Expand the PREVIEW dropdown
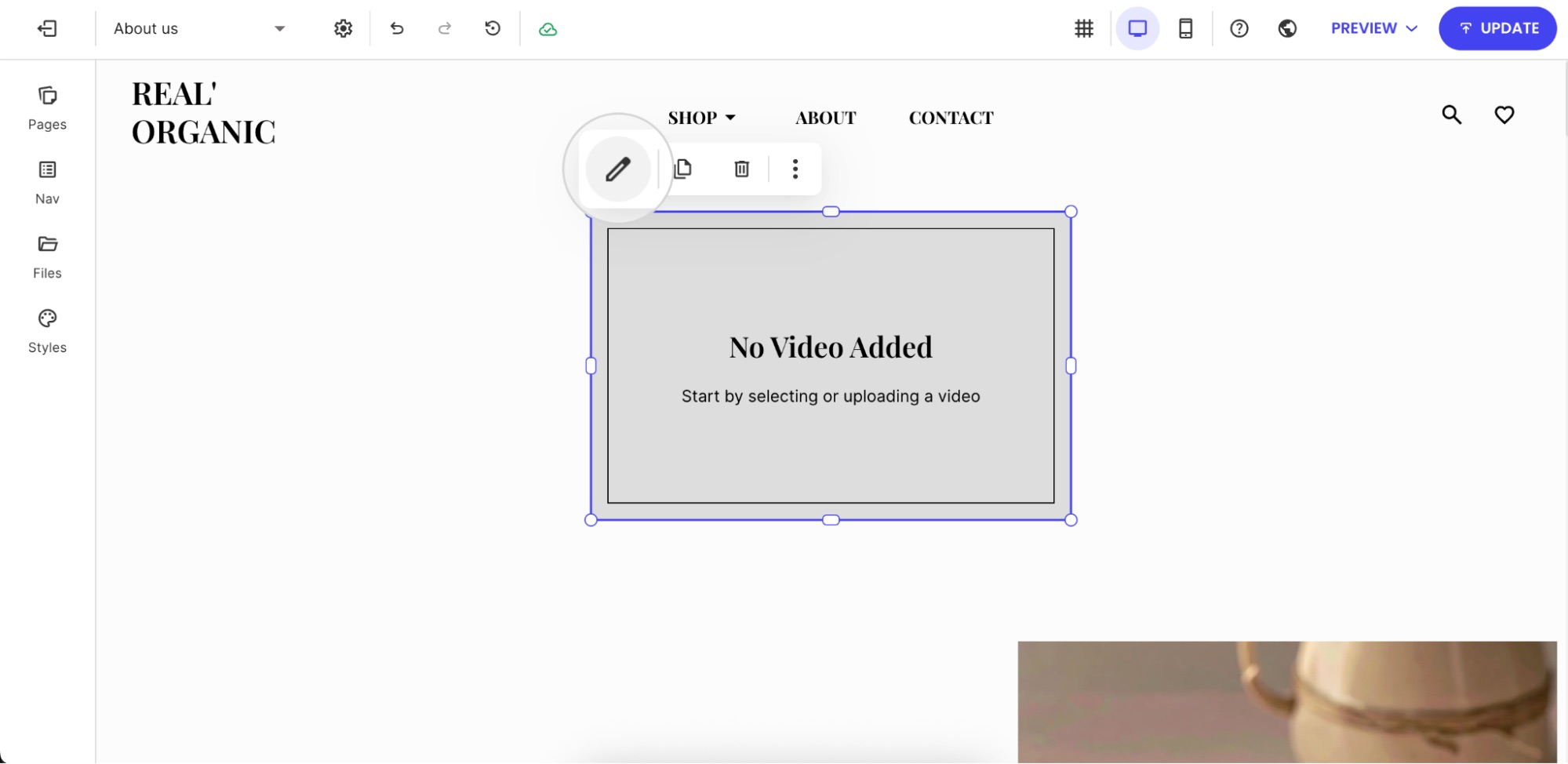1568x764 pixels. tap(1374, 28)
